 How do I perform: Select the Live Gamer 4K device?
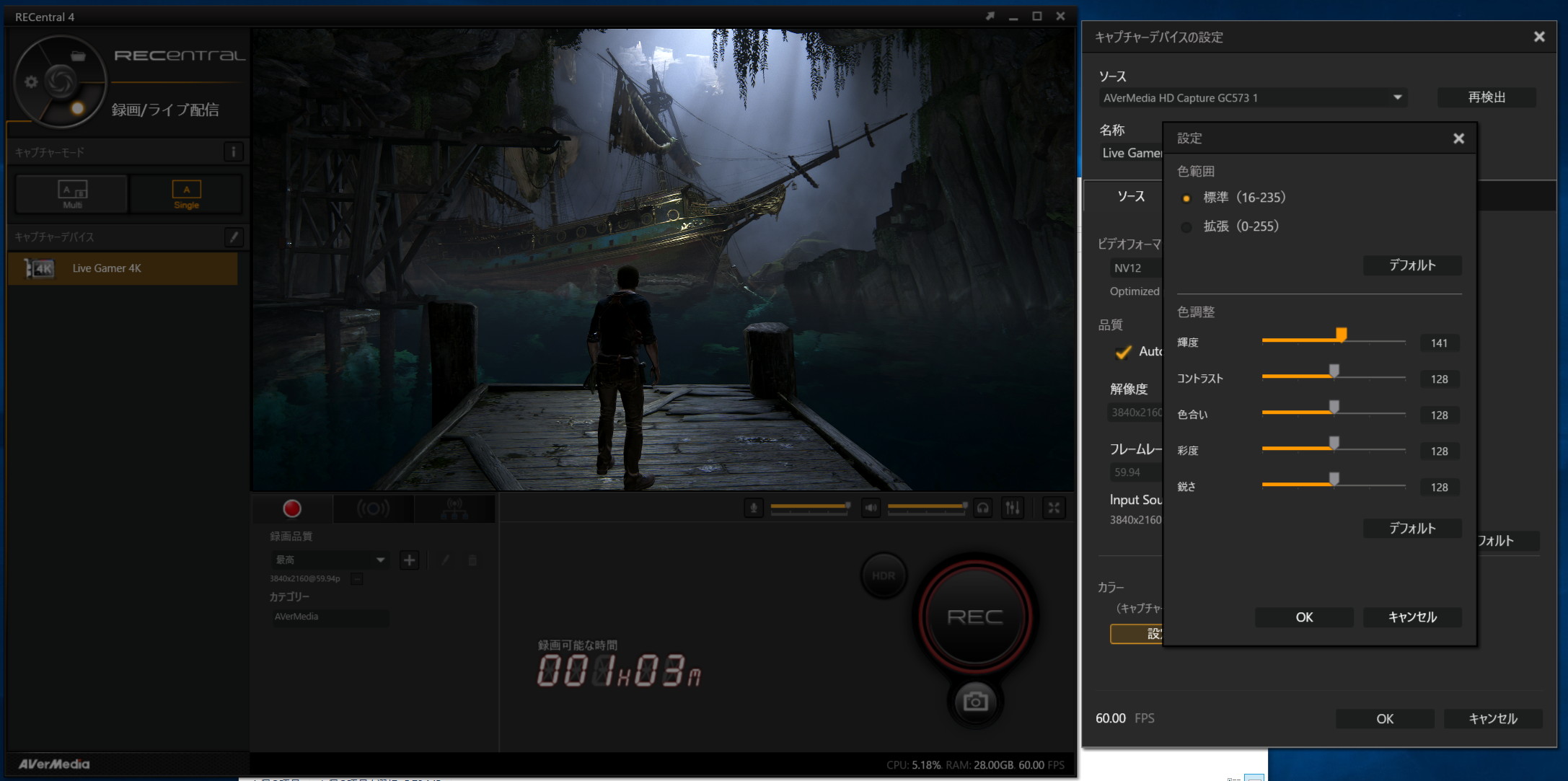(123, 268)
